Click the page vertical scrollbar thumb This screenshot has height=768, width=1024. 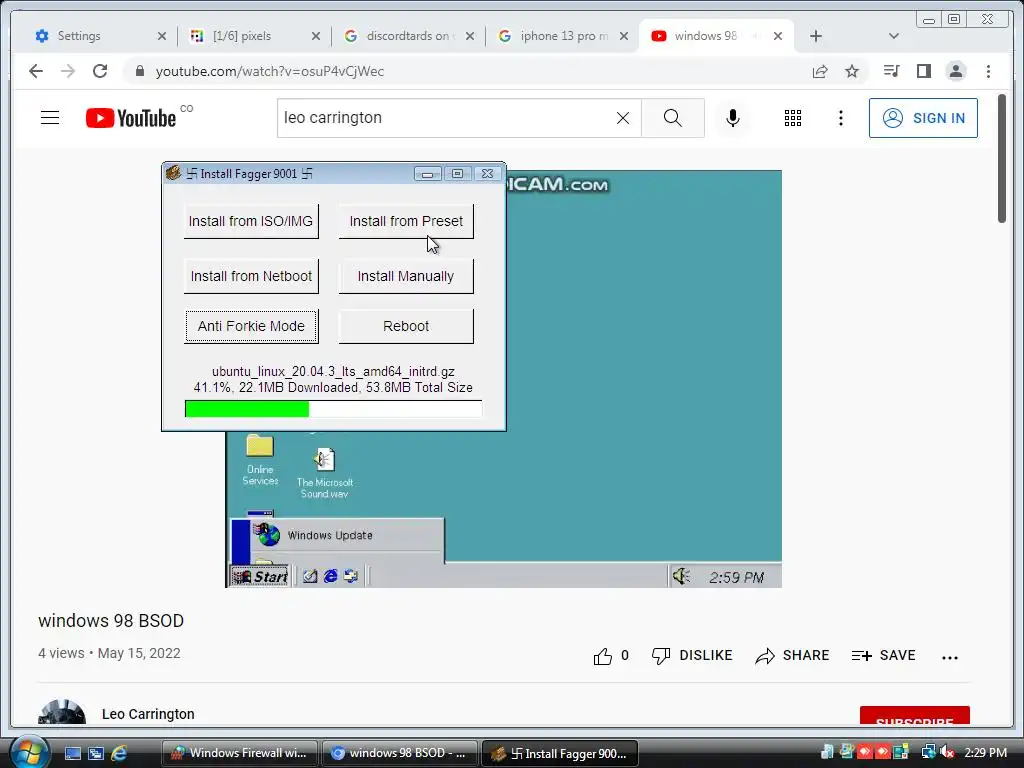(x=1002, y=159)
